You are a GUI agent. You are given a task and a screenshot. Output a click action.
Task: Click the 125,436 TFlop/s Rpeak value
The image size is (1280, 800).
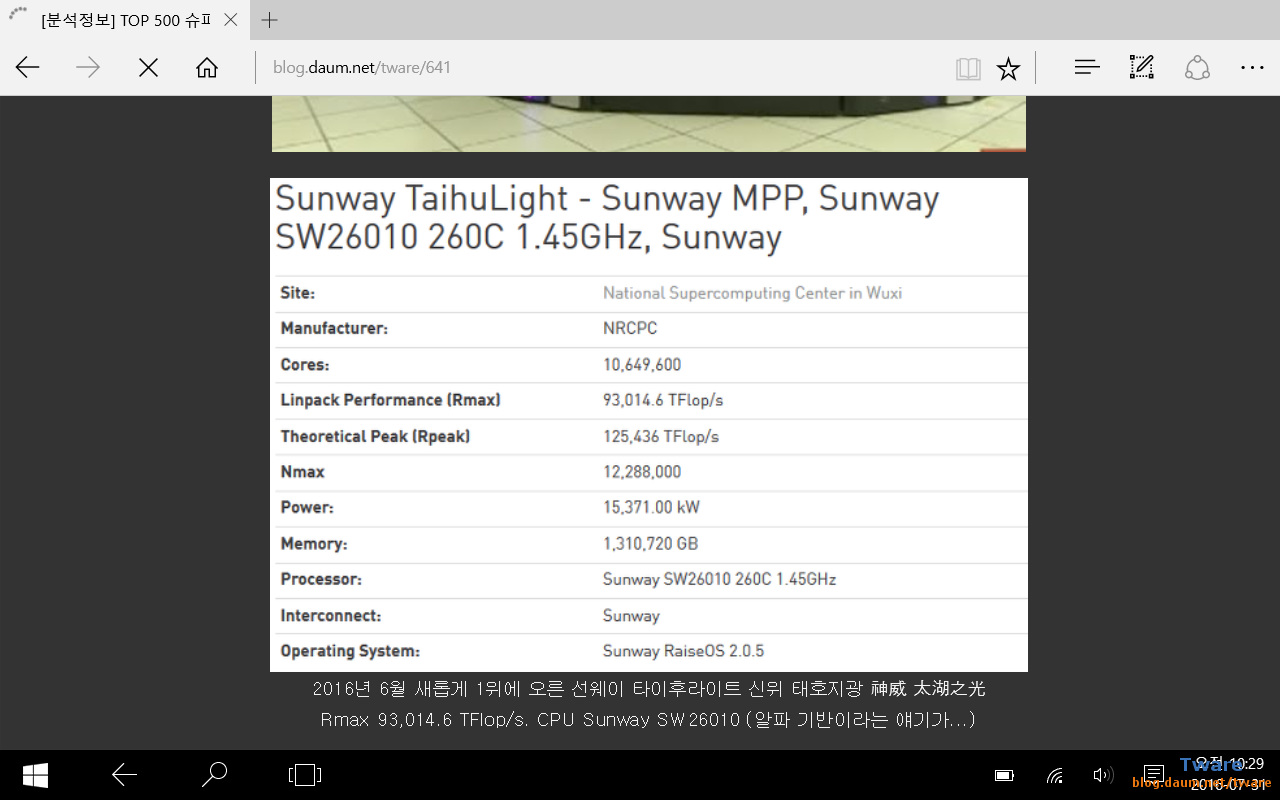[661, 436]
